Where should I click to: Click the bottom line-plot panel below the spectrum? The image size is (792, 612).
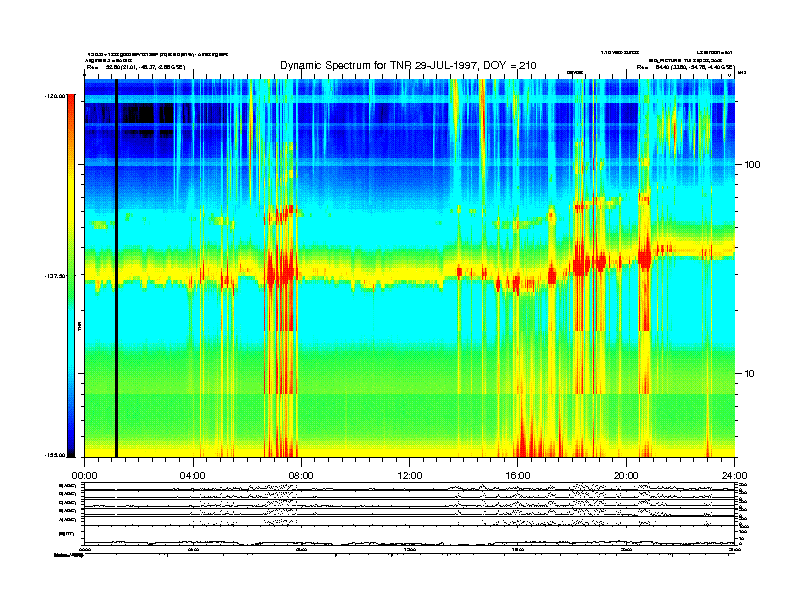pyautogui.click(x=410, y=515)
